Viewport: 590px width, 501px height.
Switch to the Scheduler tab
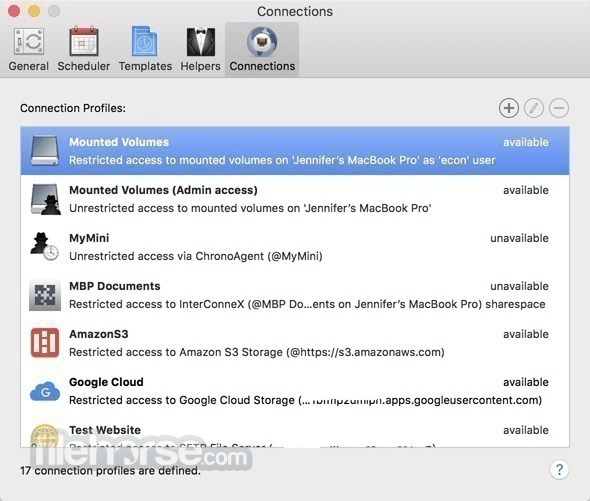click(x=84, y=50)
